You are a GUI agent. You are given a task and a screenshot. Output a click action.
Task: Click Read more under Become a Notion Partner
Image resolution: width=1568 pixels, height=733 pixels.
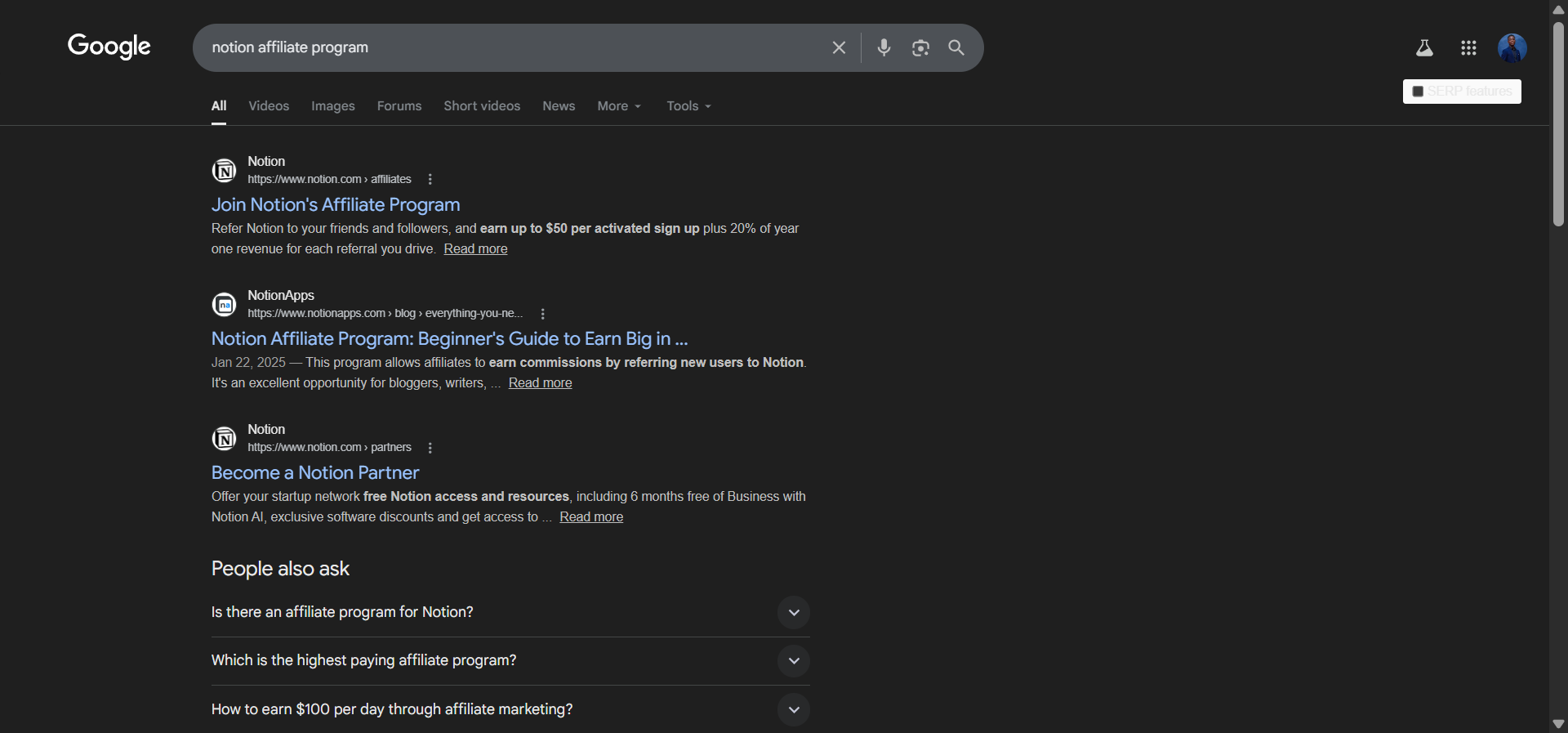coord(591,517)
